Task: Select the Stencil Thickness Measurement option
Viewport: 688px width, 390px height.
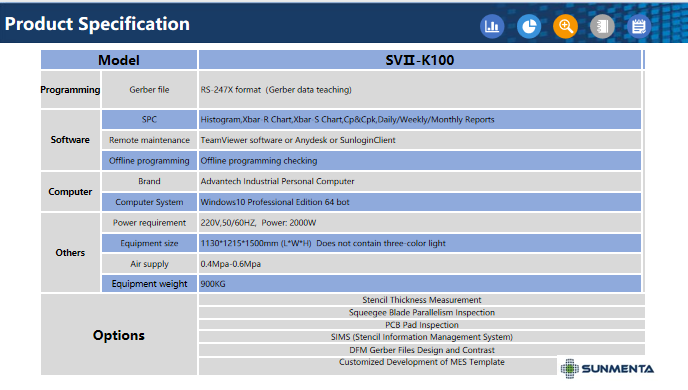Action: [x=422, y=300]
